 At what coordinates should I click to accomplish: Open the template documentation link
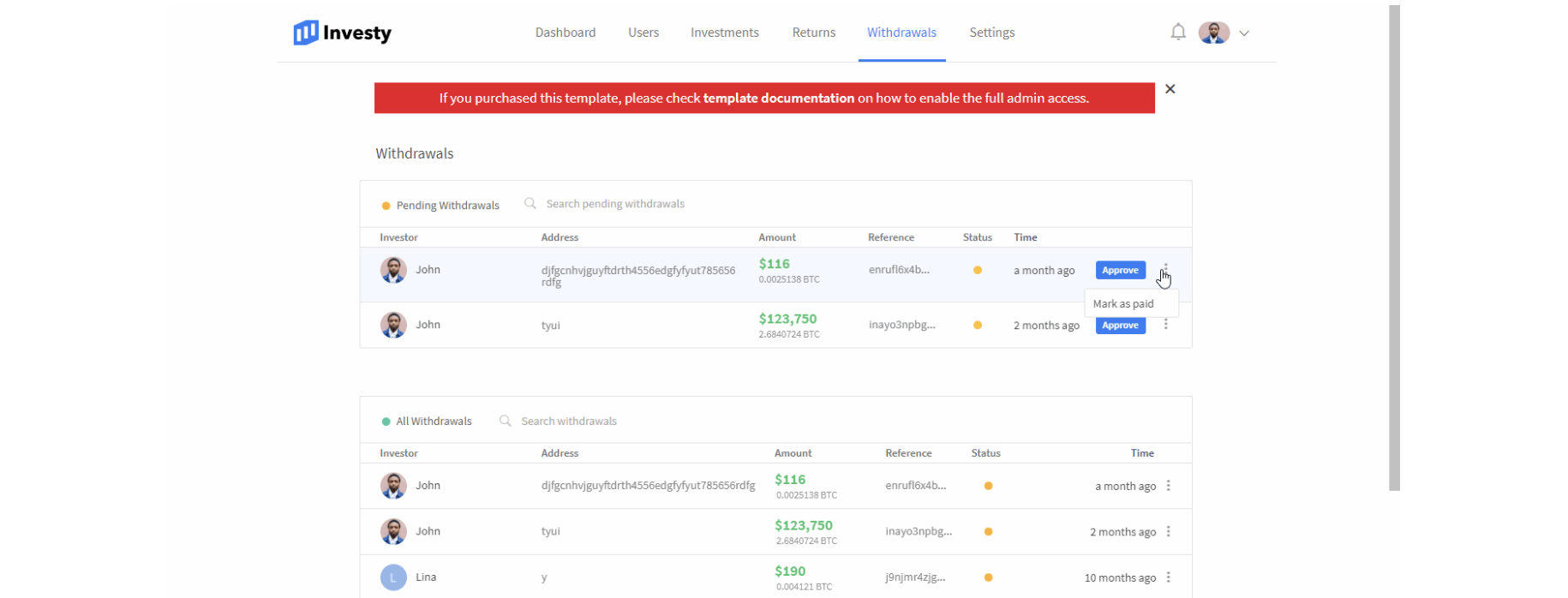point(778,99)
